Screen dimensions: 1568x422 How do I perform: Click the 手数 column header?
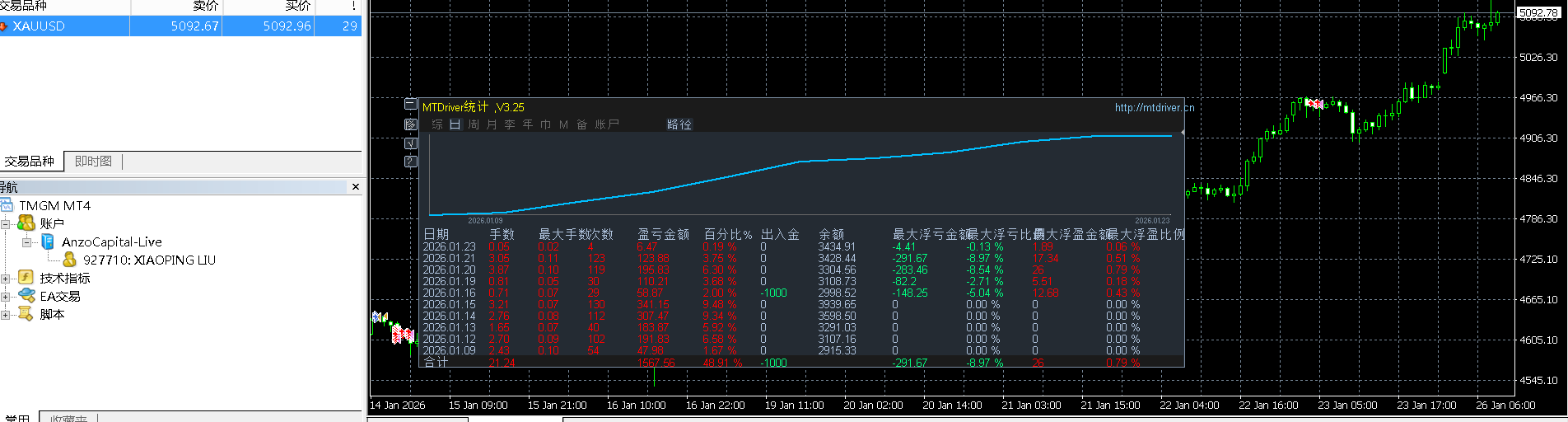502,234
